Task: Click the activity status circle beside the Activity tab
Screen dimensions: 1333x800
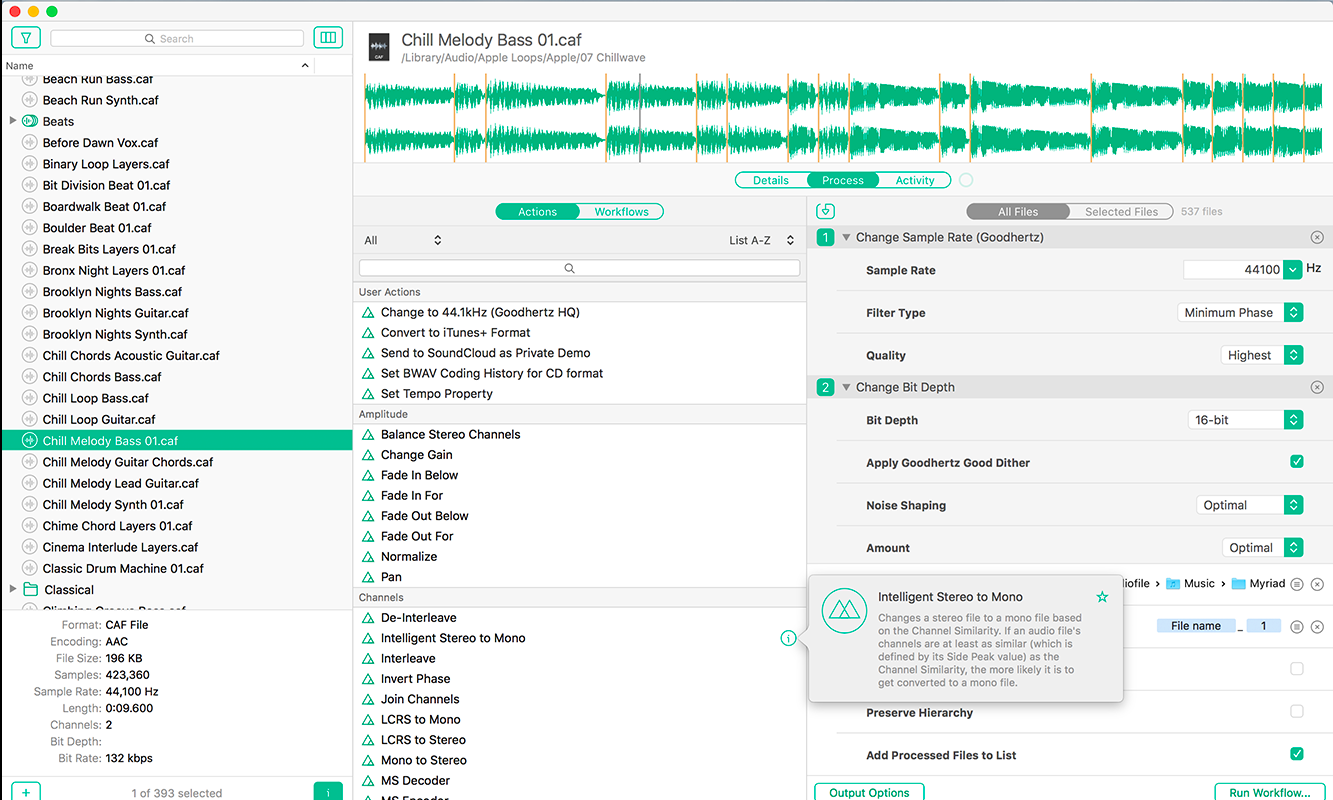Action: coord(966,180)
